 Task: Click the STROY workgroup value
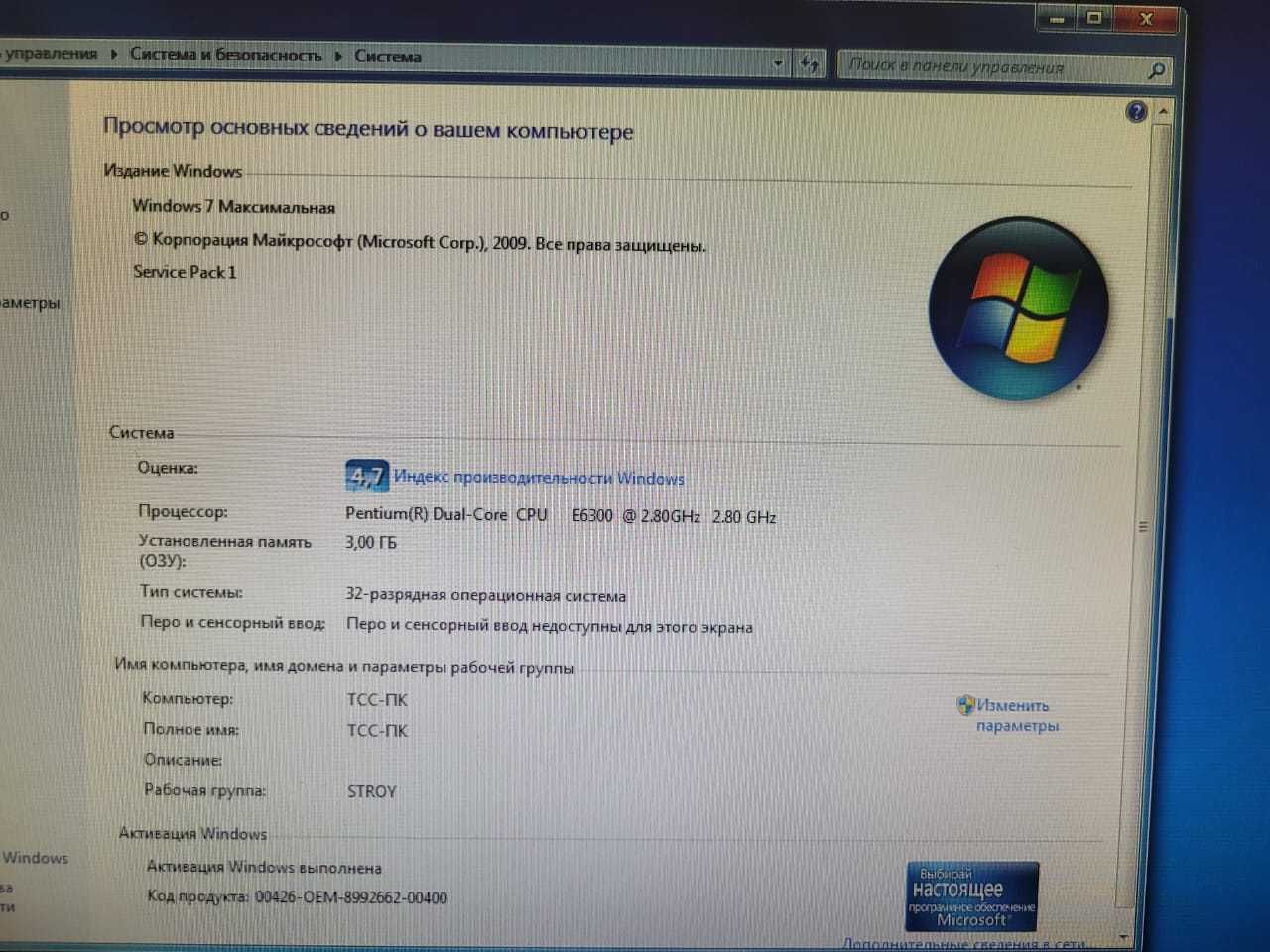click(371, 791)
